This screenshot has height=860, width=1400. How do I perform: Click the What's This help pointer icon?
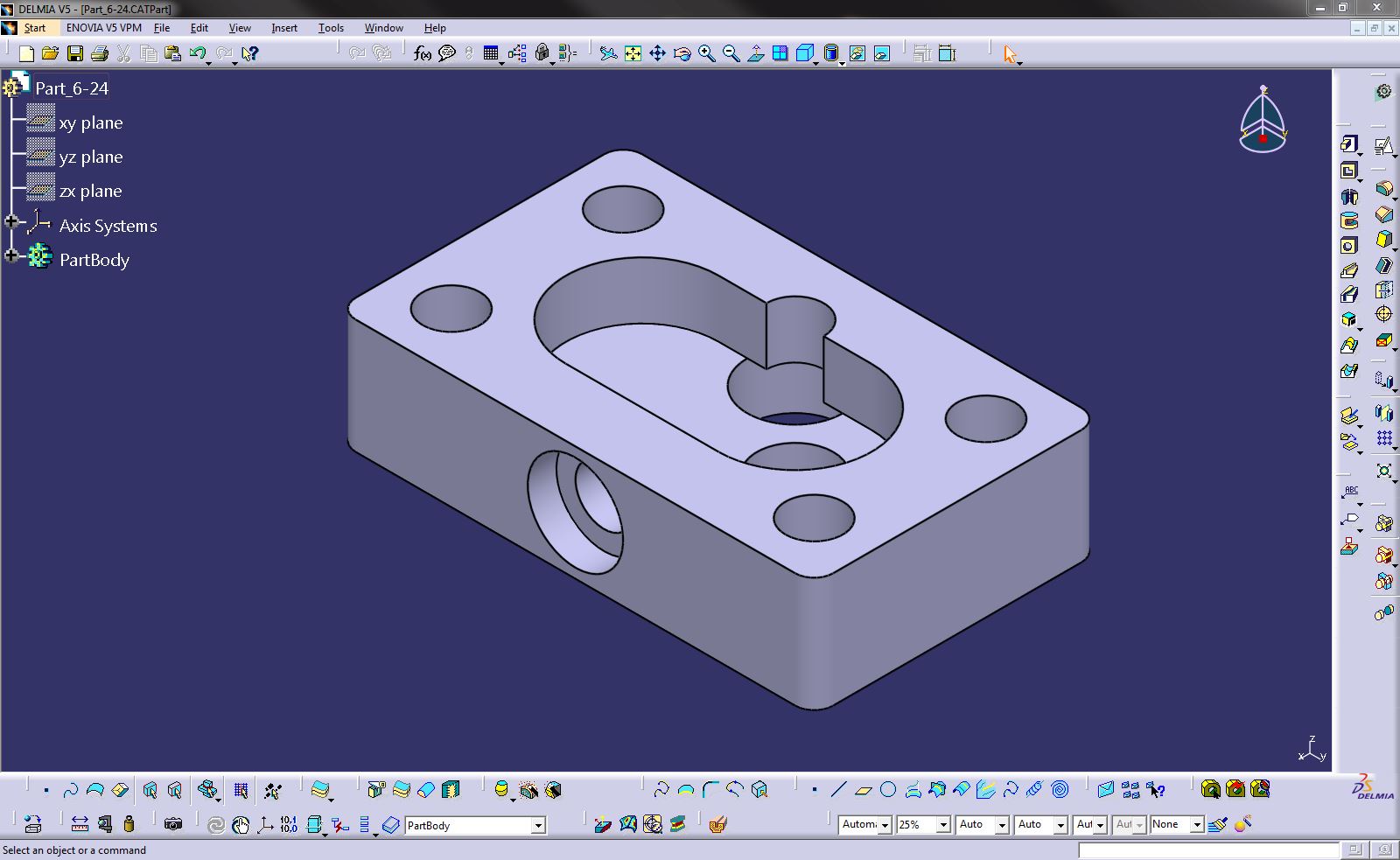[x=249, y=53]
